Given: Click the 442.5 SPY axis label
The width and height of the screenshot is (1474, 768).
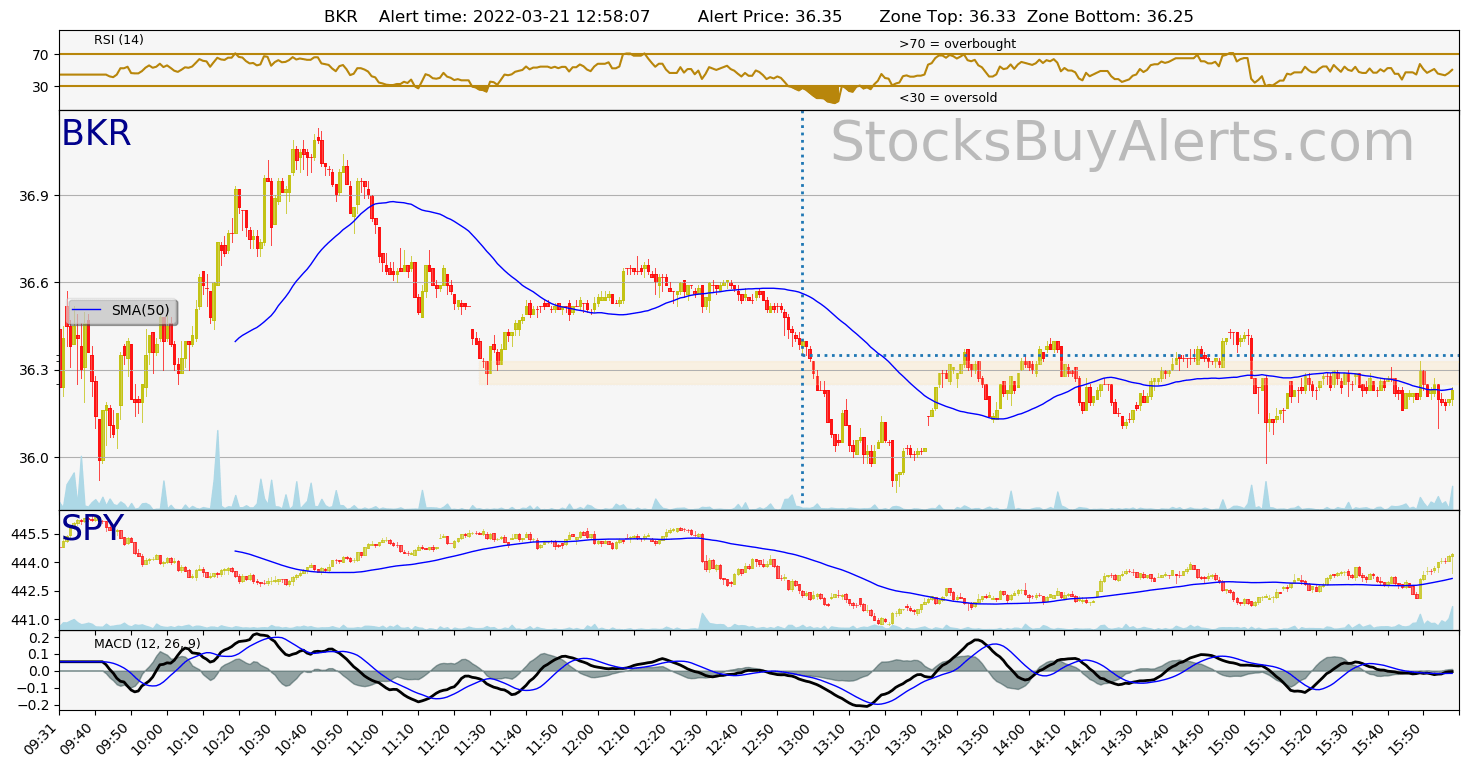Looking at the screenshot, I should 30,592.
